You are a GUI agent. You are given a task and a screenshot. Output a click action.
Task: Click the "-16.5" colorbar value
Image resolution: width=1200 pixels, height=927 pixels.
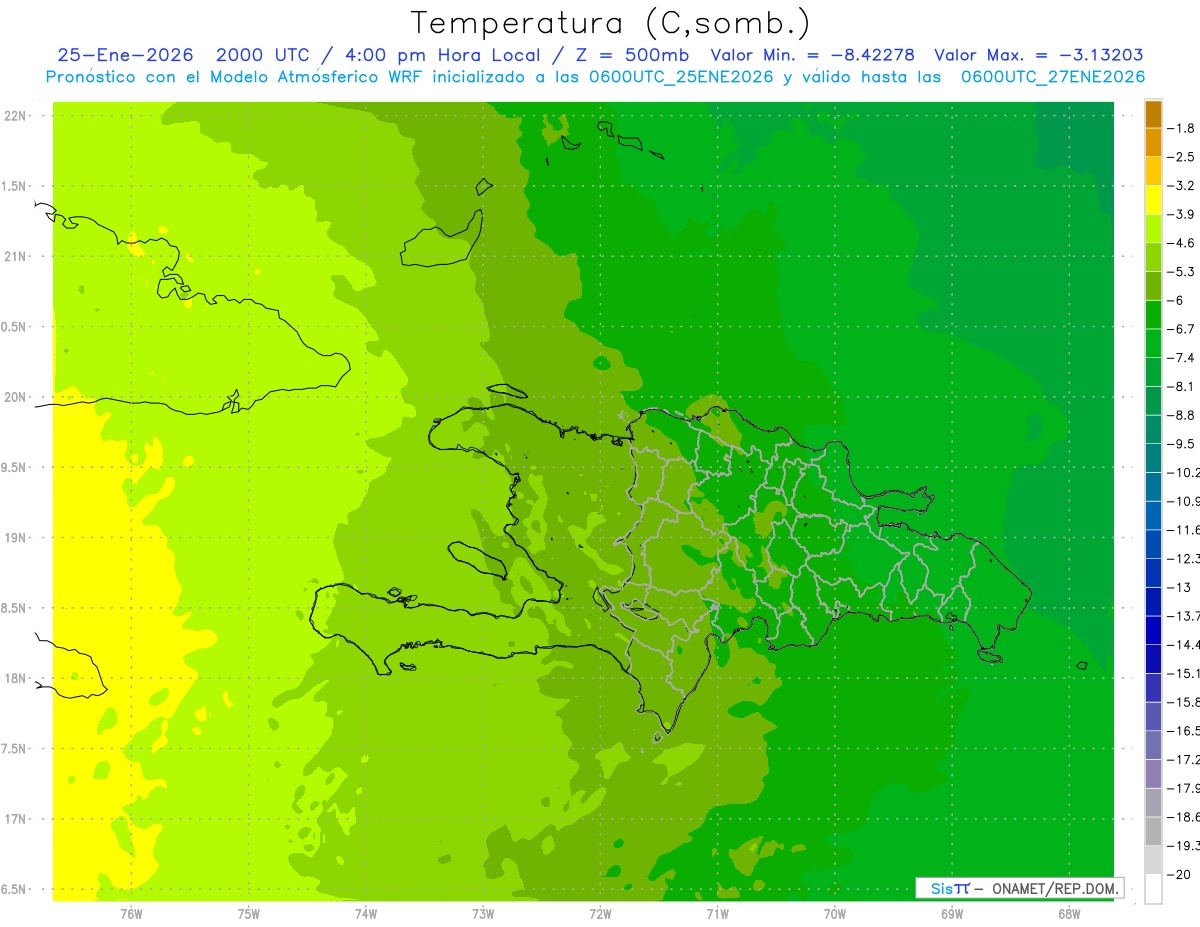pos(1184,730)
